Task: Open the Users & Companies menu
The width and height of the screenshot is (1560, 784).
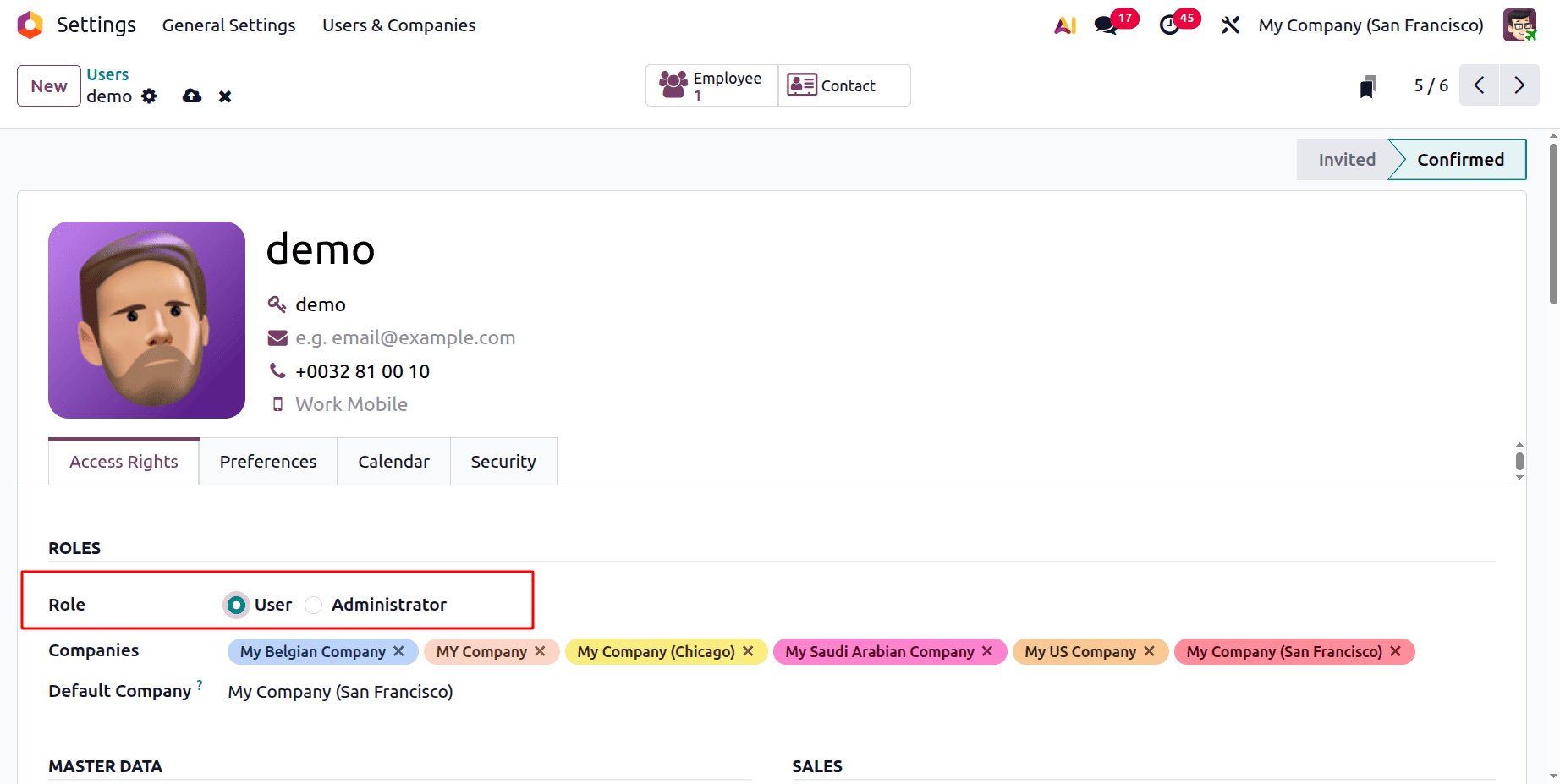Action: click(x=398, y=25)
